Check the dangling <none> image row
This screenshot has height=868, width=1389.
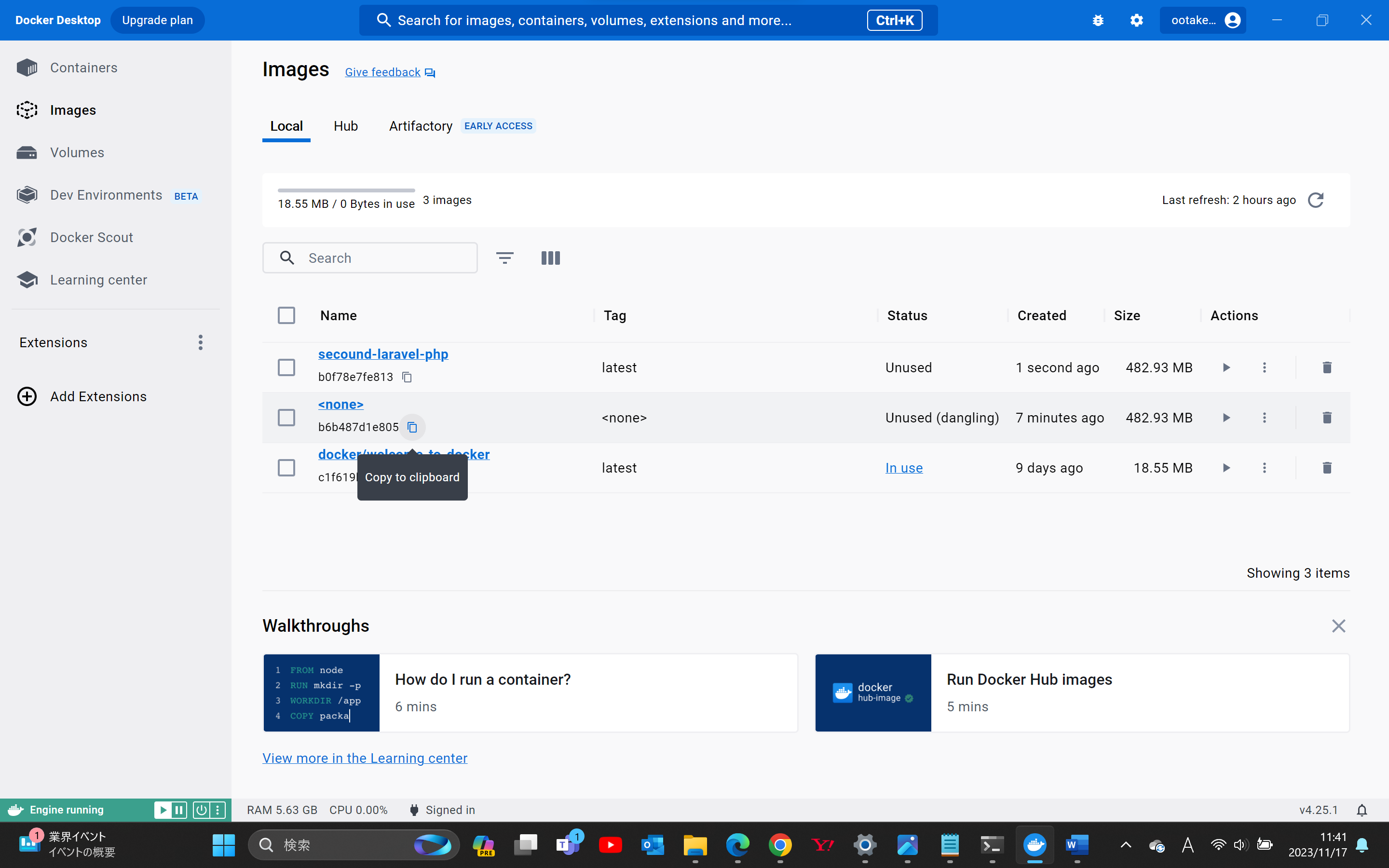click(286, 417)
